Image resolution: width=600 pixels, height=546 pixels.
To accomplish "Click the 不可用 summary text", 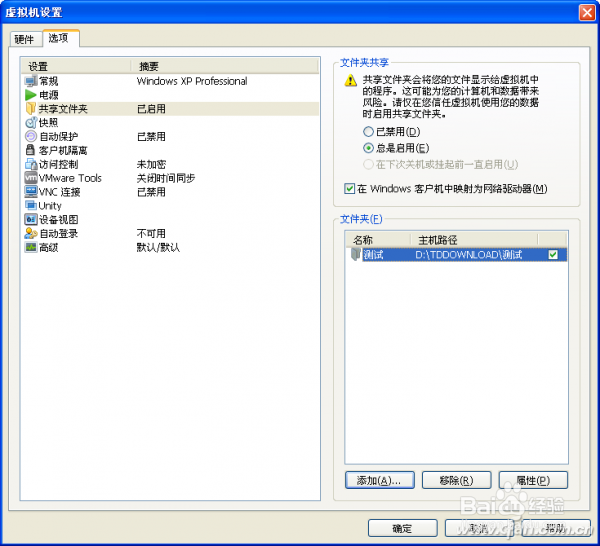I will (151, 233).
